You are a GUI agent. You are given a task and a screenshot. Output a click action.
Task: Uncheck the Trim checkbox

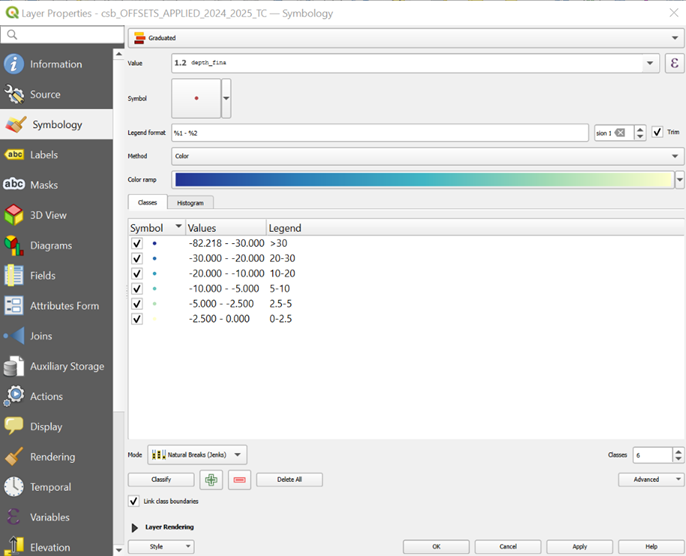pyautogui.click(x=657, y=132)
